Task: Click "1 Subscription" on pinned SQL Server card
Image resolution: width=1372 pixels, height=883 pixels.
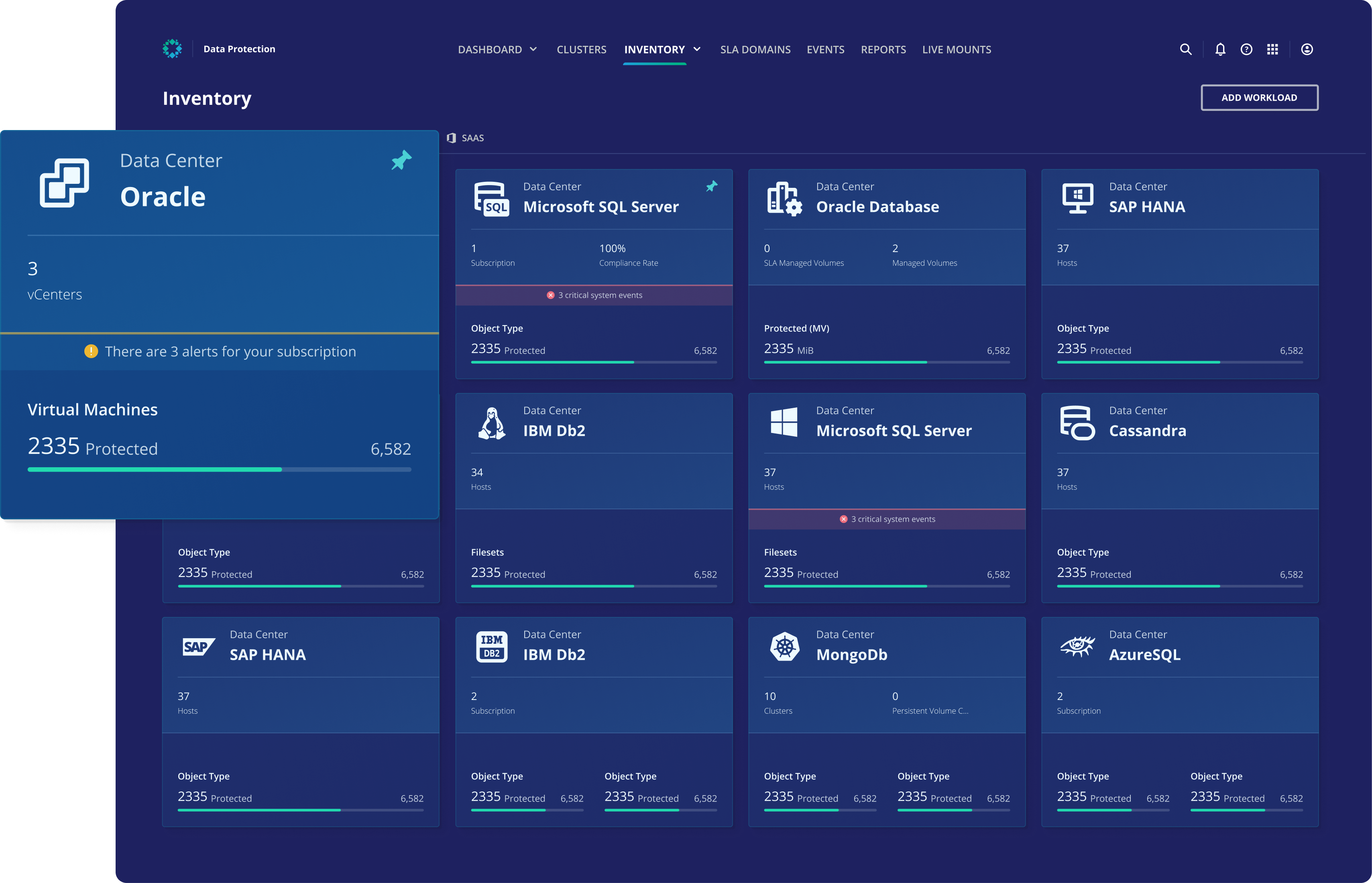Action: [493, 255]
